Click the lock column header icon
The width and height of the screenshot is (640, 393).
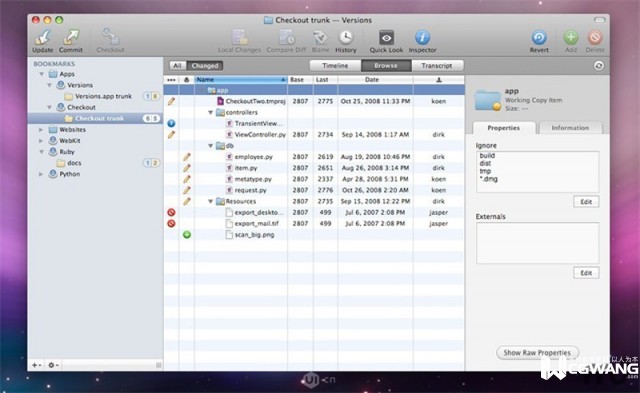[x=187, y=80]
